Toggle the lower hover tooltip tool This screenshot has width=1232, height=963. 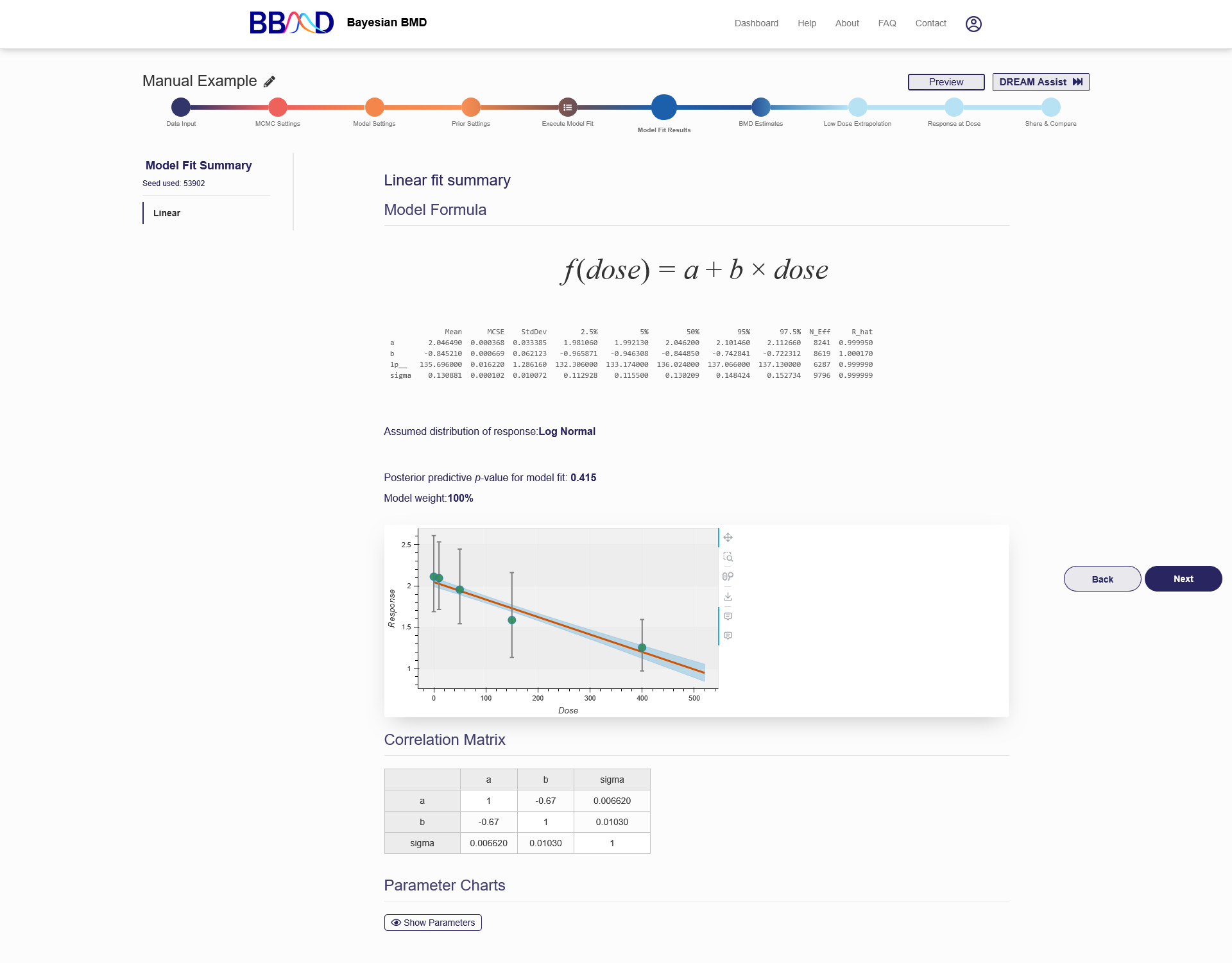(728, 636)
